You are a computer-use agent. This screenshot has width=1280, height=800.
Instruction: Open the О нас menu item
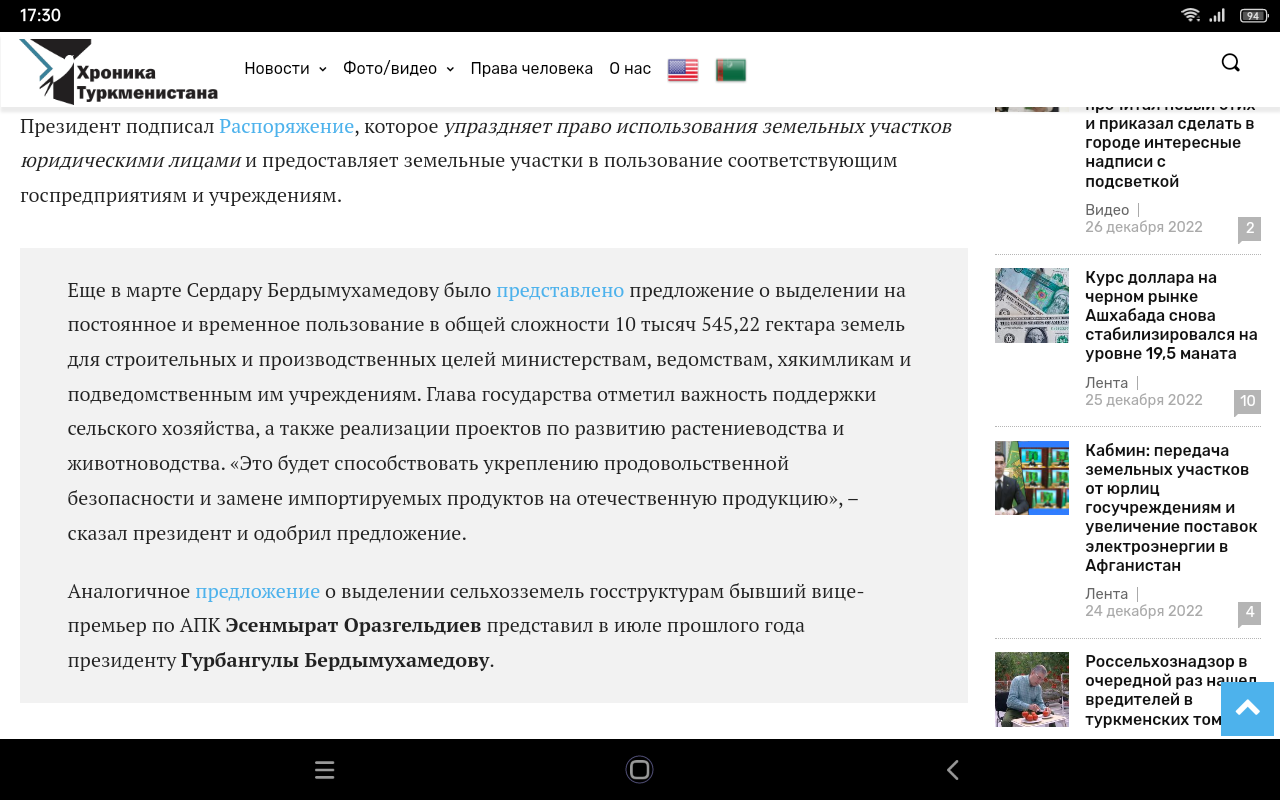630,68
